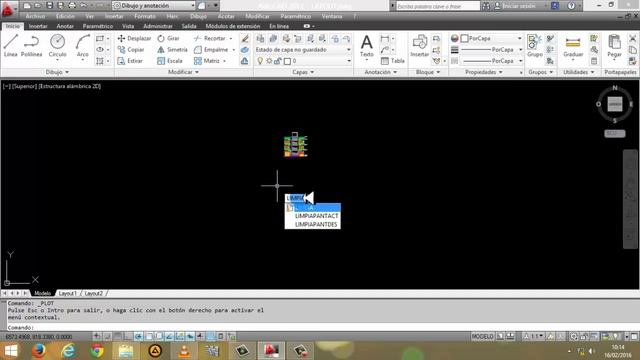This screenshot has width=640, height=360.
Task: Open VLC media player from the taskbar
Action: click(184, 351)
